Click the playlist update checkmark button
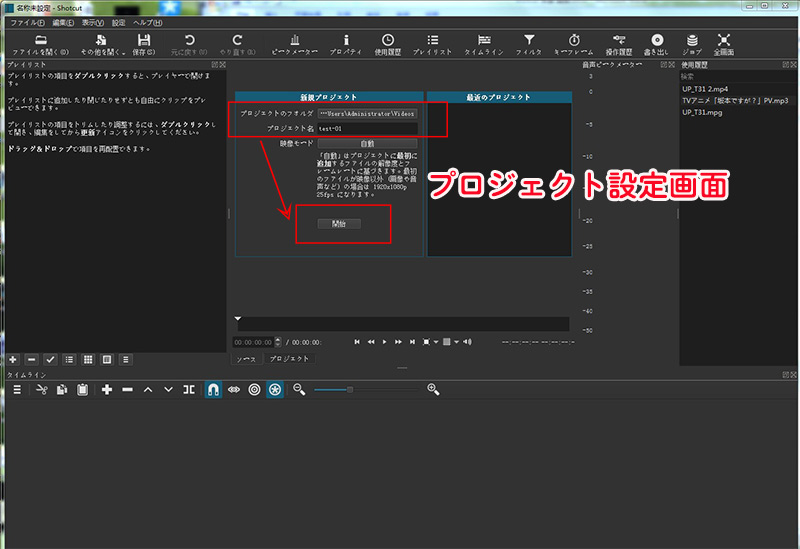The image size is (800, 549). 50,360
